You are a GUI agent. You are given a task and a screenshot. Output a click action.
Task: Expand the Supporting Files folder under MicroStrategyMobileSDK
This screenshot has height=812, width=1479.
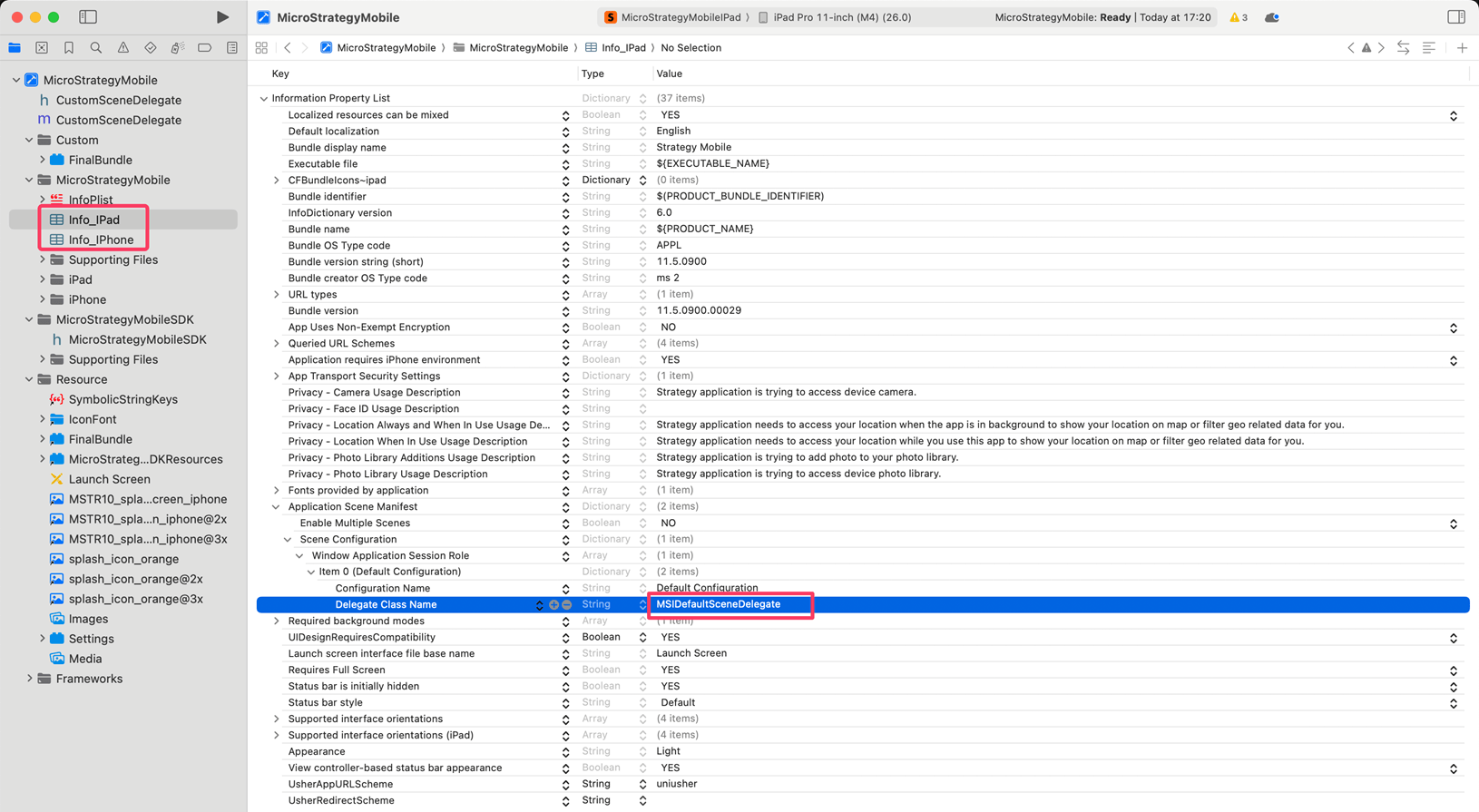tap(43, 360)
